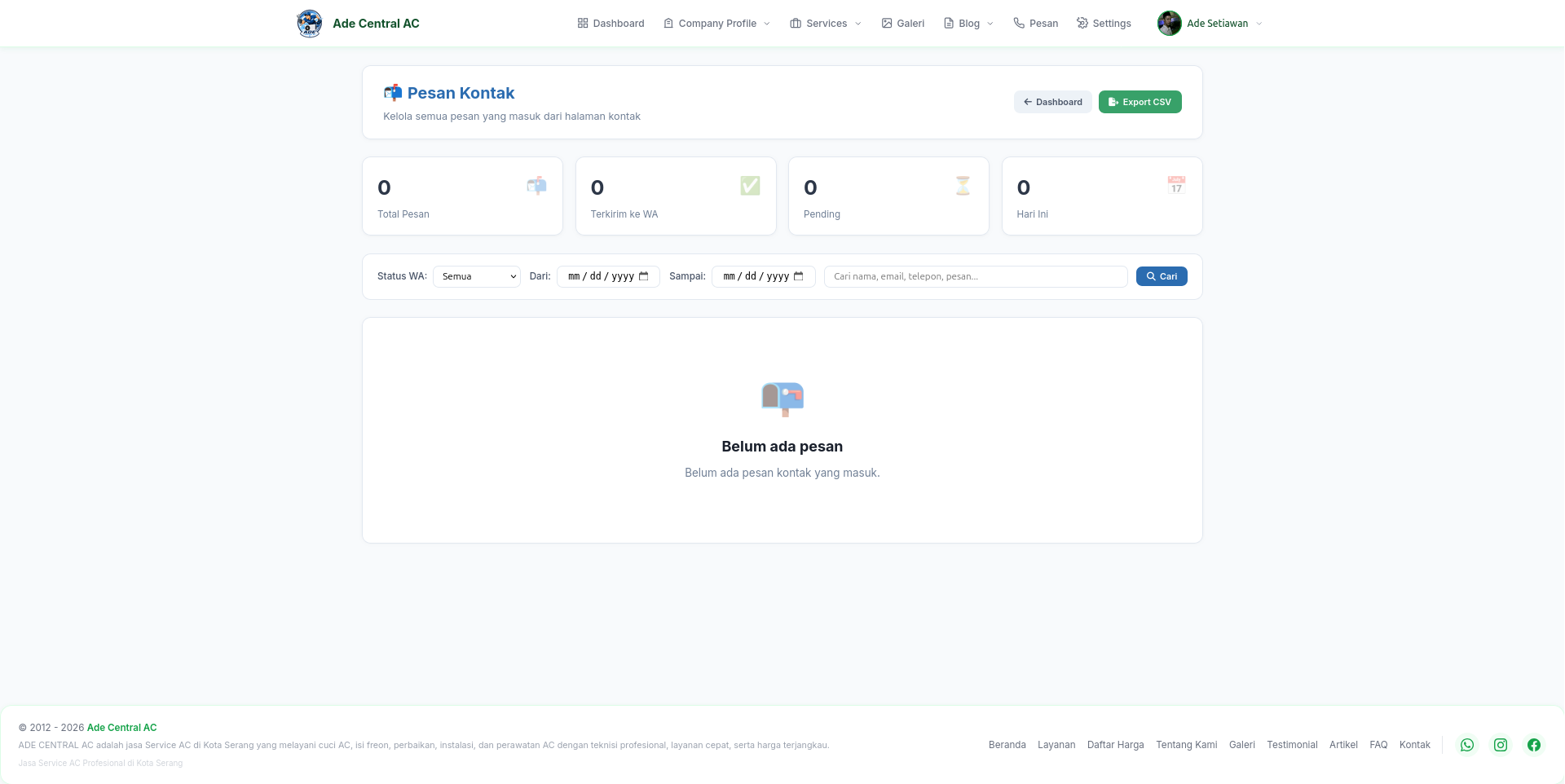Image resolution: width=1565 pixels, height=784 pixels.
Task: Focus the Cari nama, email search field
Action: point(976,276)
